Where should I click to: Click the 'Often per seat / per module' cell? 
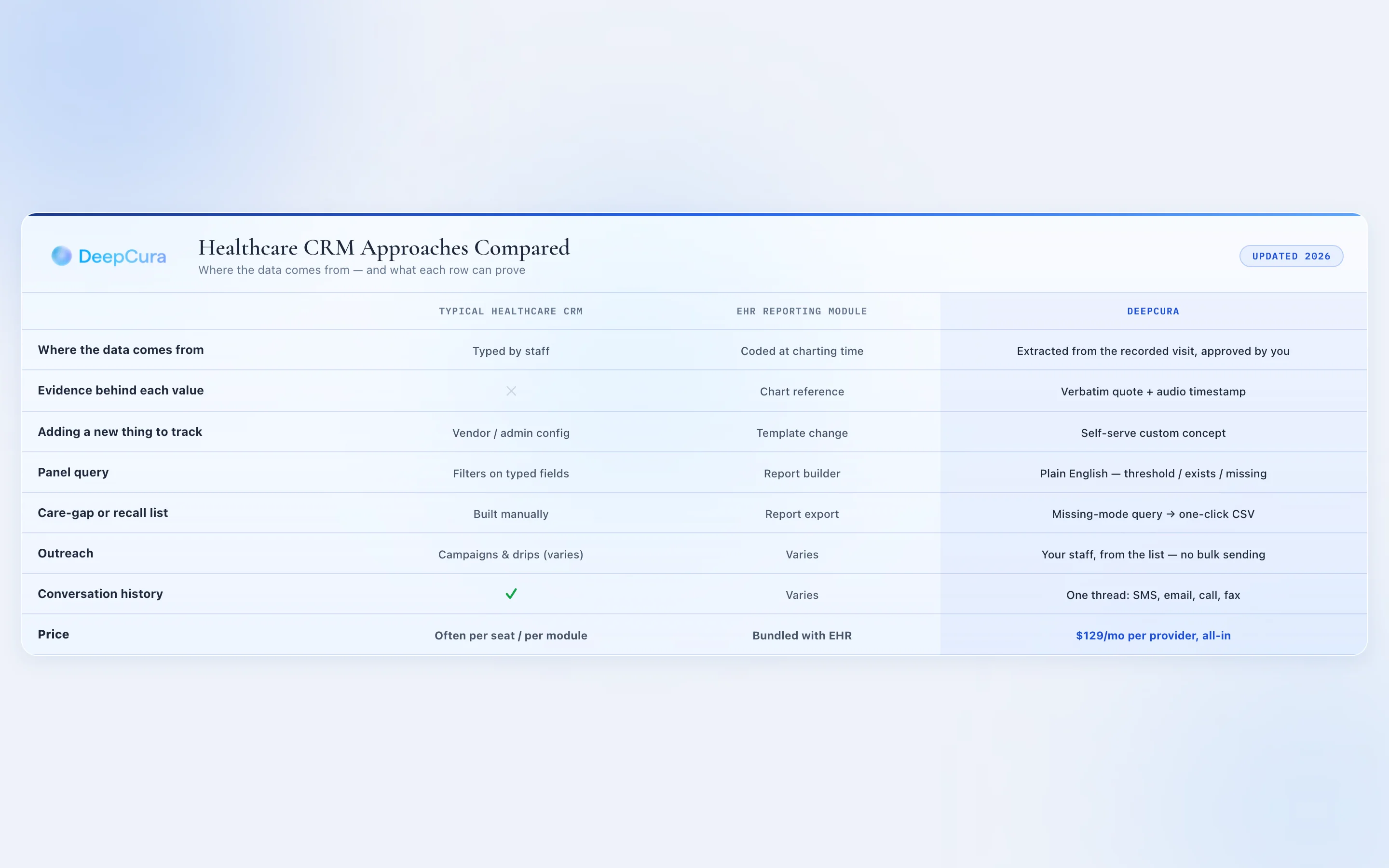click(x=511, y=636)
